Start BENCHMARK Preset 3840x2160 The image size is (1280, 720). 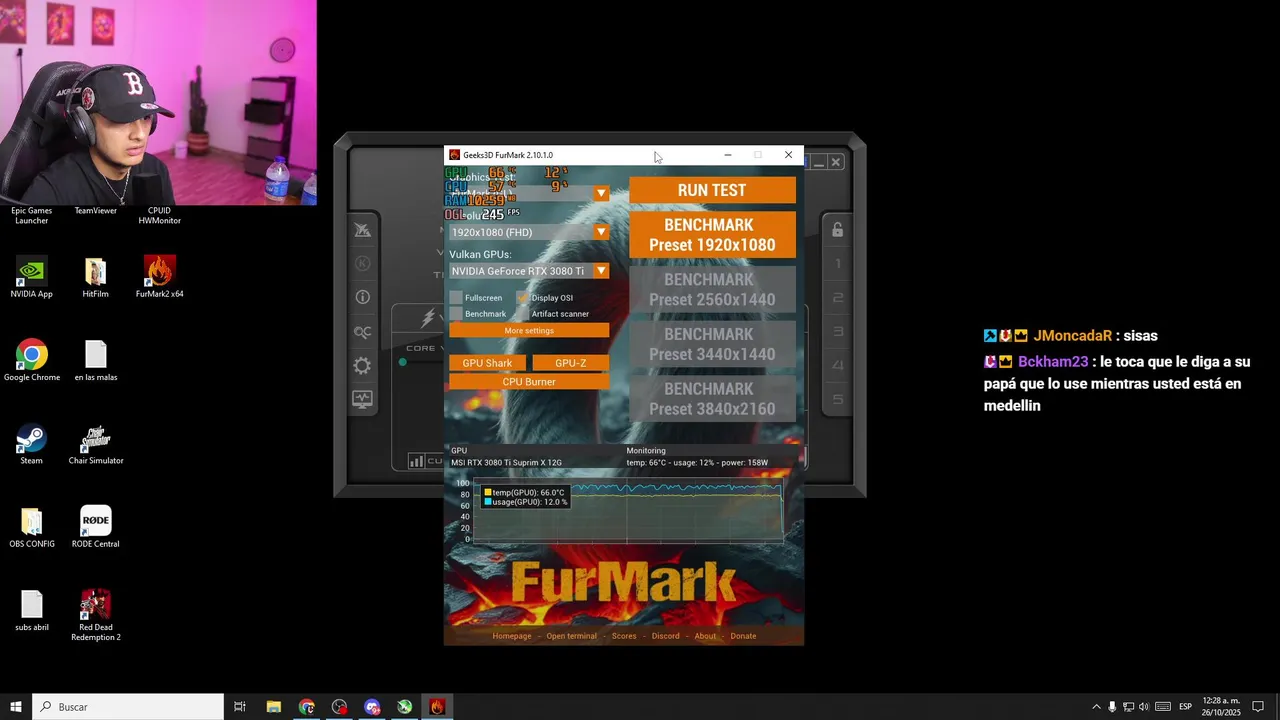(x=712, y=399)
